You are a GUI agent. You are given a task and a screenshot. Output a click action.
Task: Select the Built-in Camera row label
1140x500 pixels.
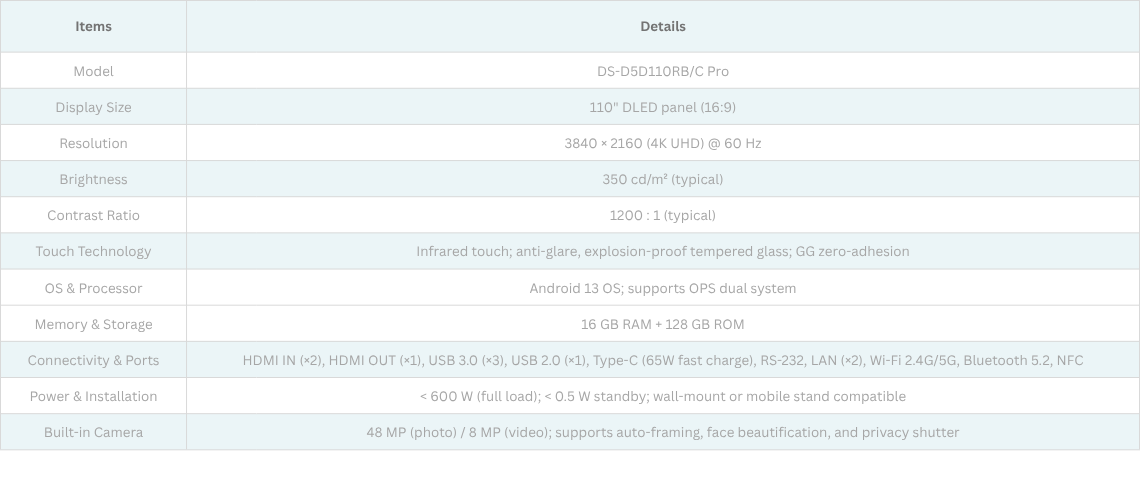pos(93,432)
